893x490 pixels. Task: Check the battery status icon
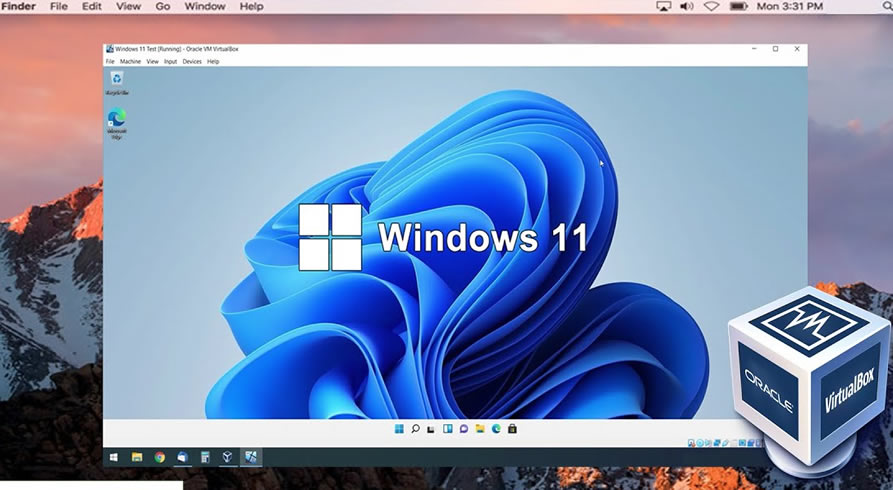(739, 6)
